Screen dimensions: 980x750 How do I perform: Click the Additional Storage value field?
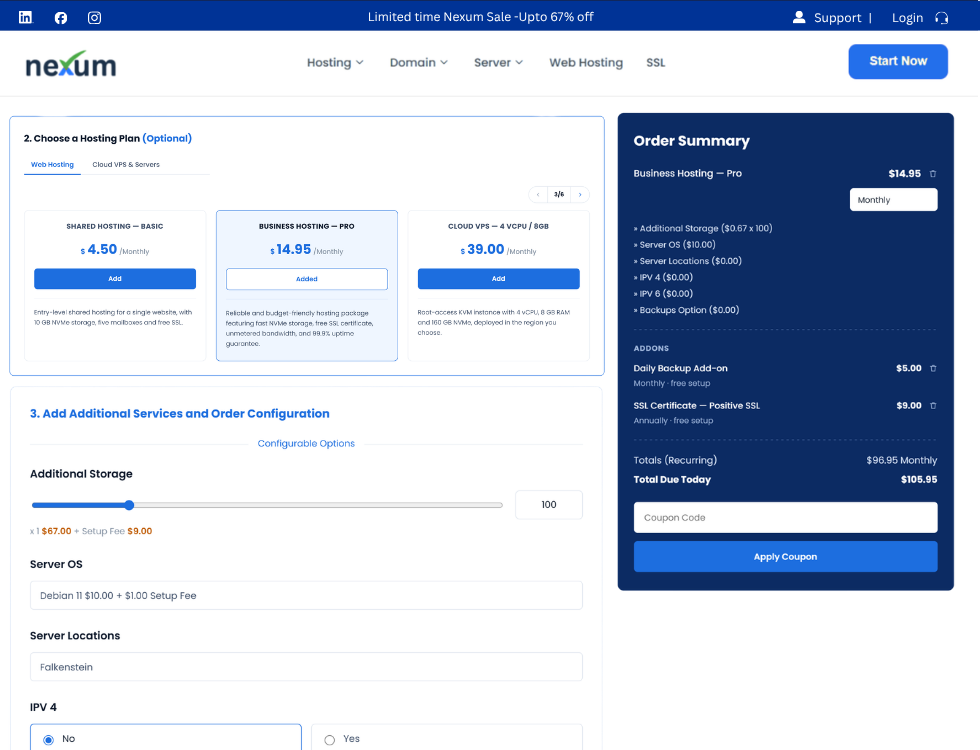point(549,504)
